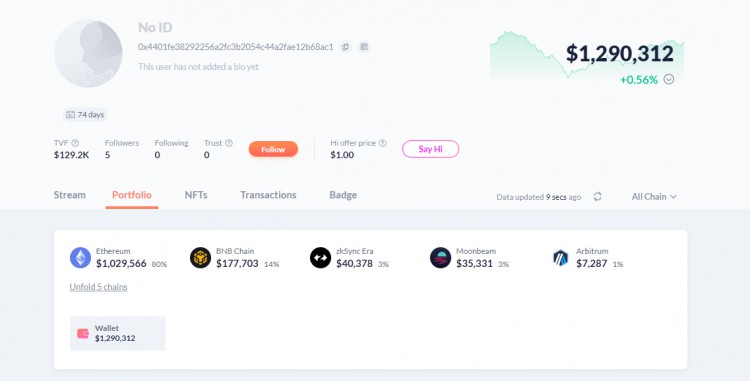Copy the wallet address

tap(345, 47)
